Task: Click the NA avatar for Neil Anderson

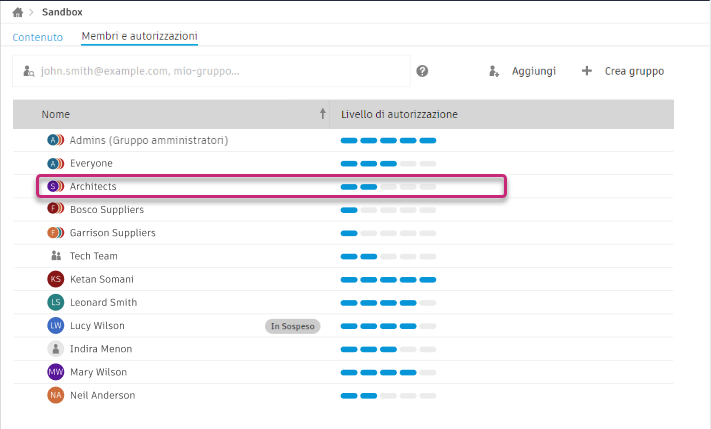Action: click(56, 395)
